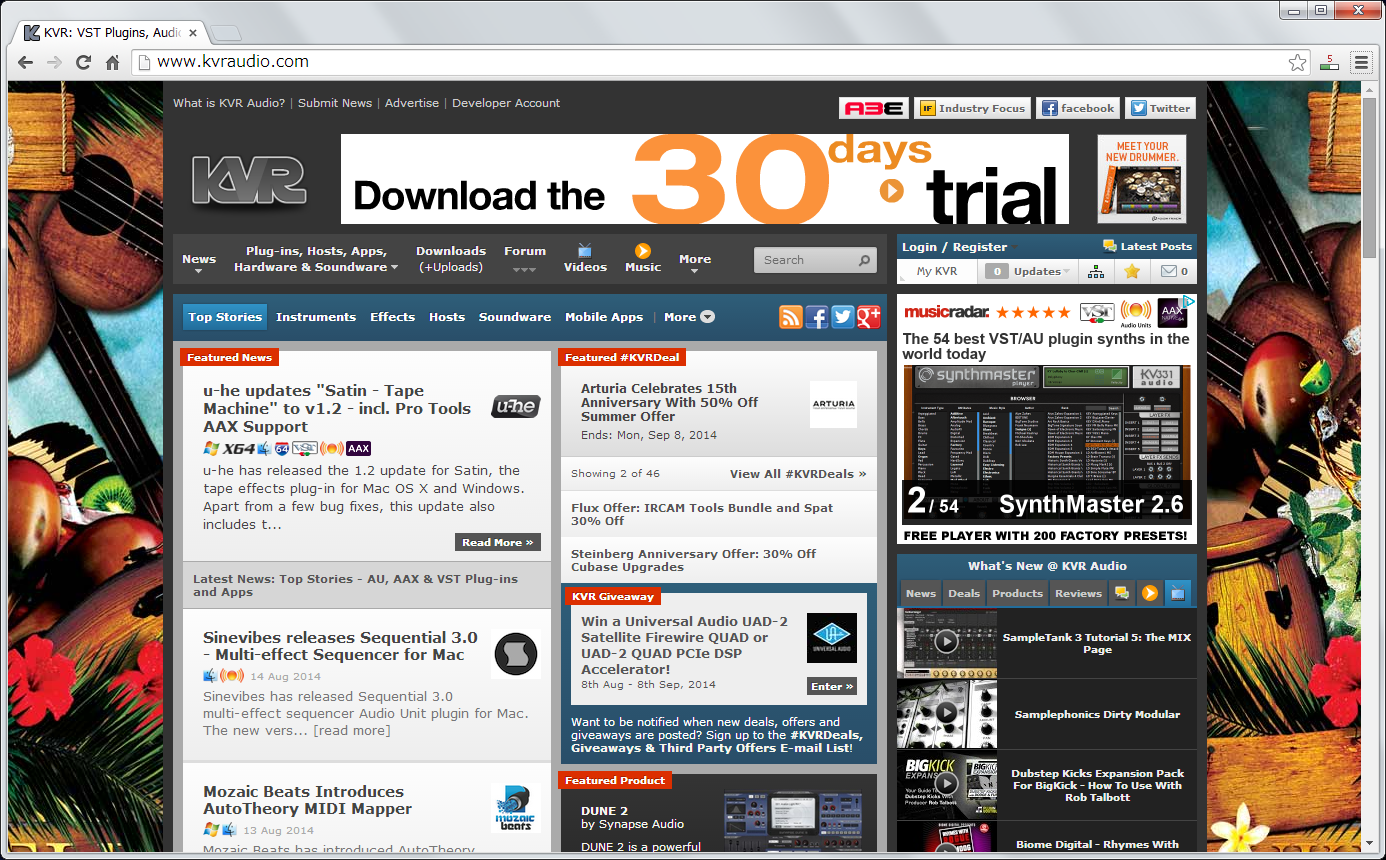This screenshot has height=860, width=1386.
Task: Open the Flux Offer: IRCAM Tools Bundle deal
Action: coord(702,514)
